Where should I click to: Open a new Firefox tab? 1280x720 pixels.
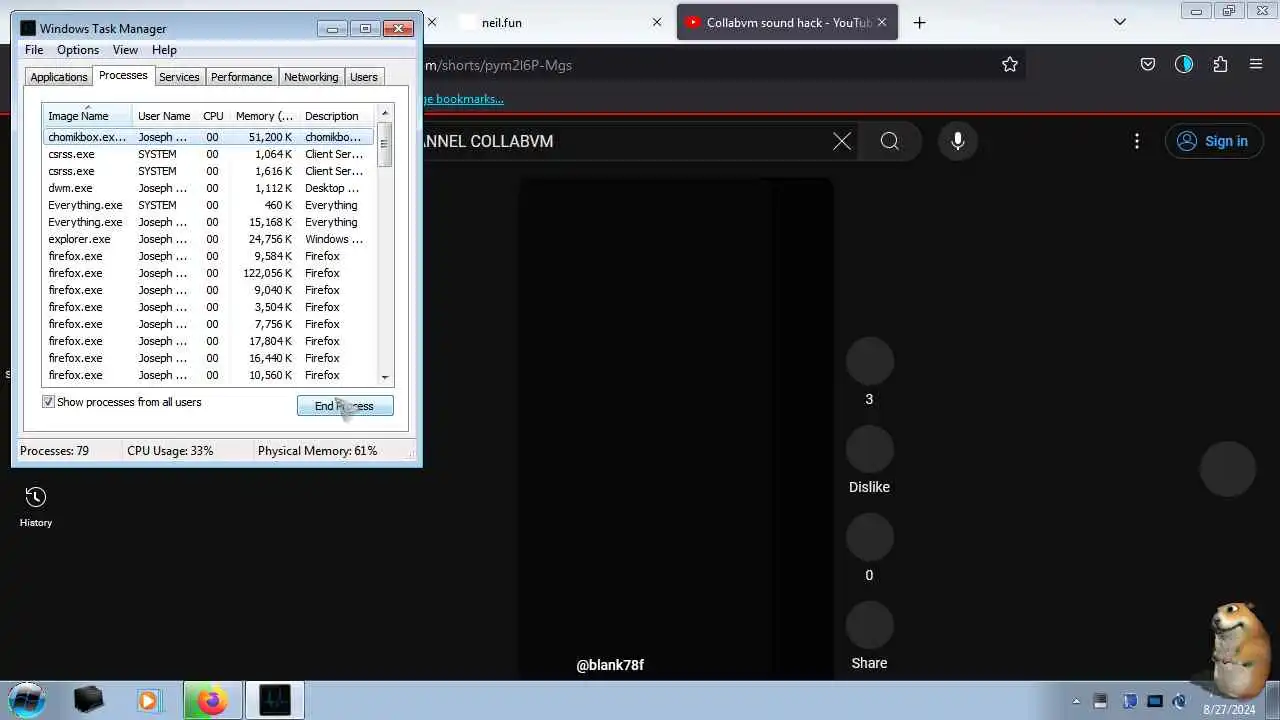click(920, 22)
